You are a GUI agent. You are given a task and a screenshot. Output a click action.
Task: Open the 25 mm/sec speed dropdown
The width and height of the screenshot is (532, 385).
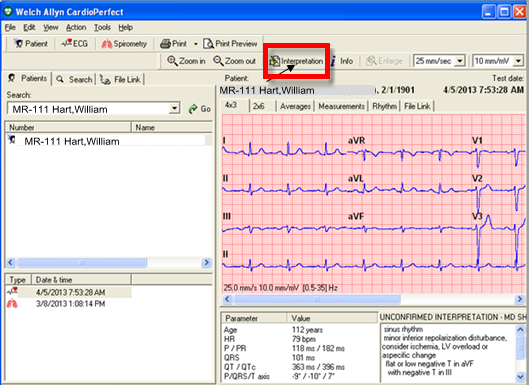tap(460, 61)
